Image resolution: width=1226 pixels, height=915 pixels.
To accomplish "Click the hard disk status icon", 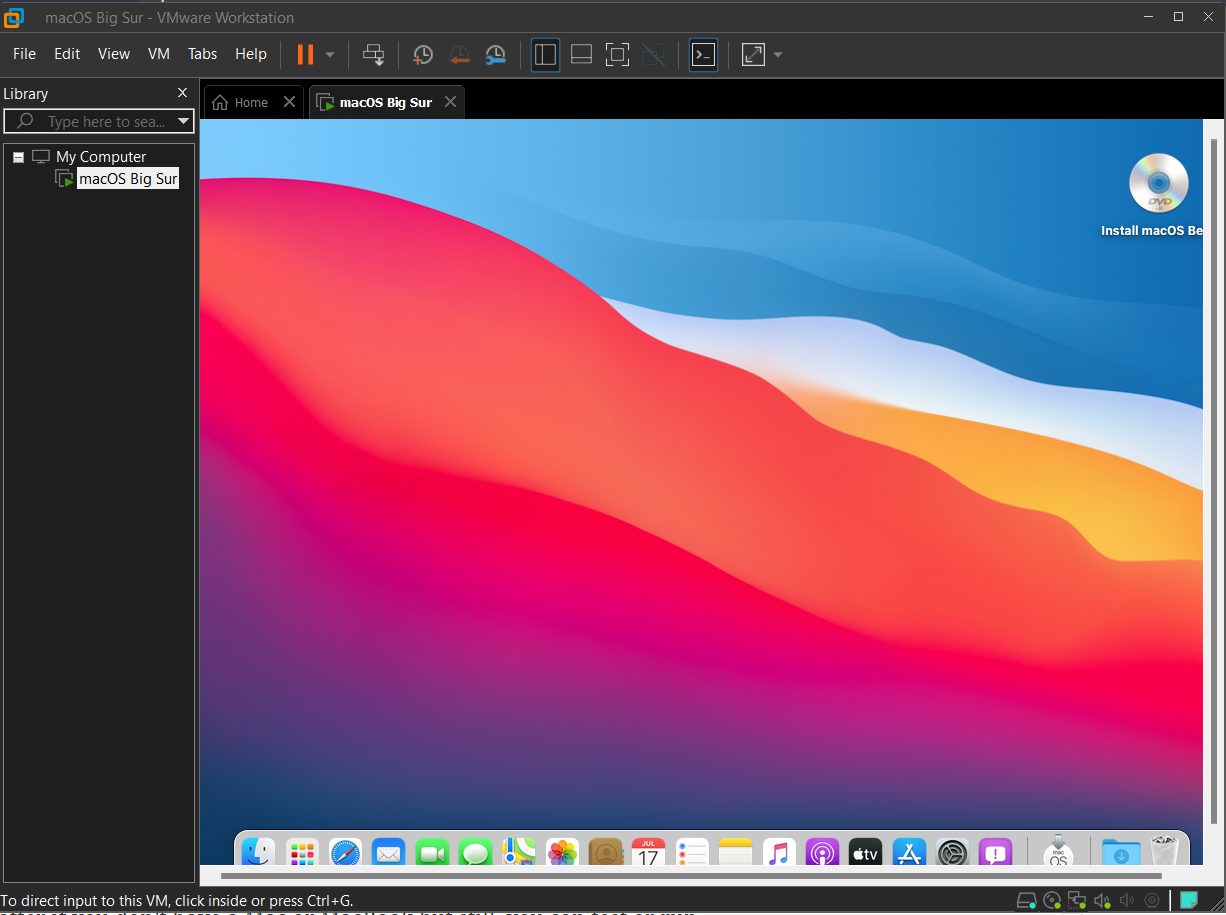I will (1026, 900).
